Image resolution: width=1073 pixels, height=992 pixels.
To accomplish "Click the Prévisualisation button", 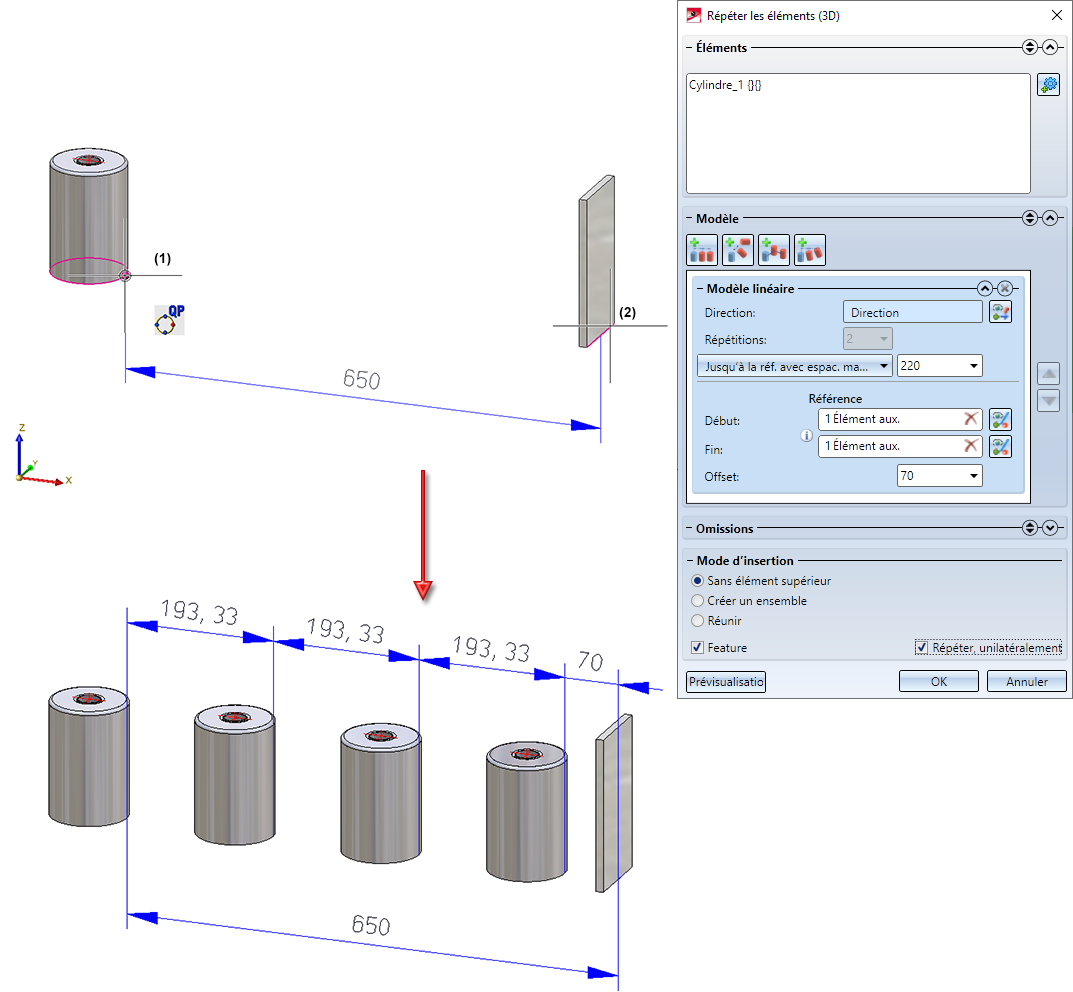I will [726, 682].
